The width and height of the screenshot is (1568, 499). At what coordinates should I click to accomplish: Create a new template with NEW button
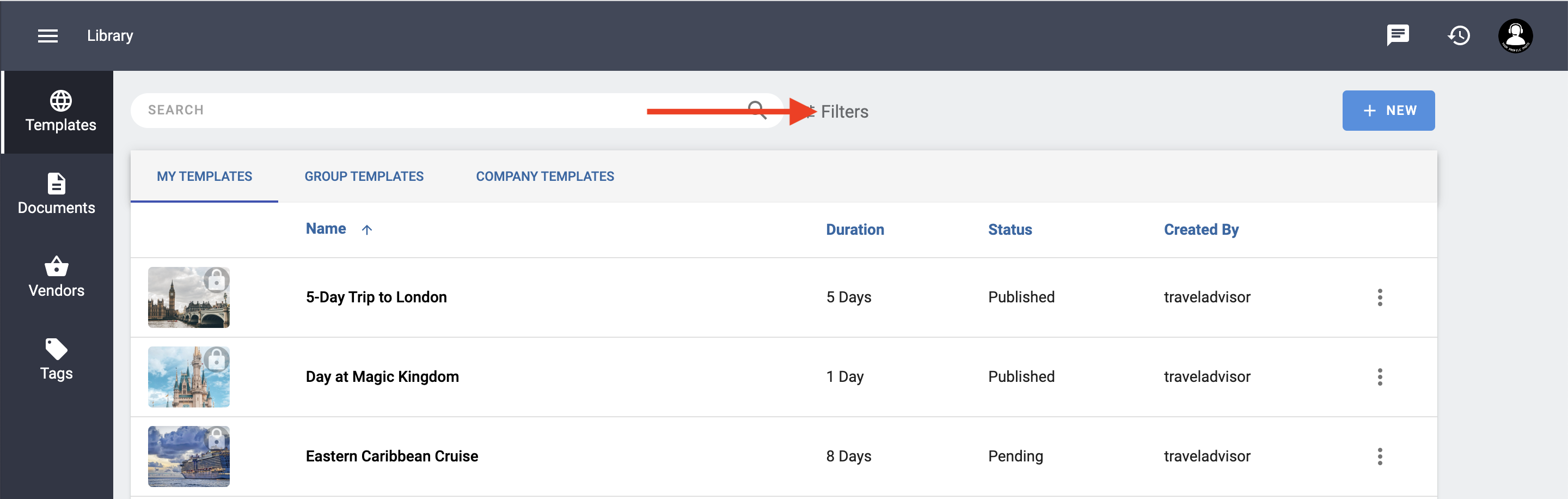[1388, 110]
